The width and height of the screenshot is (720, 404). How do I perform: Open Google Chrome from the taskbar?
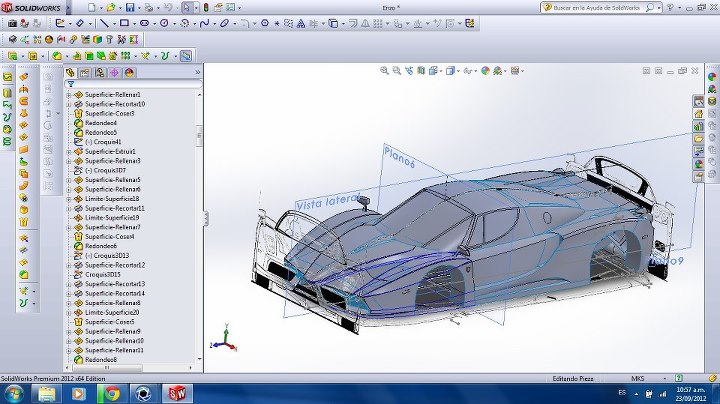click(112, 394)
